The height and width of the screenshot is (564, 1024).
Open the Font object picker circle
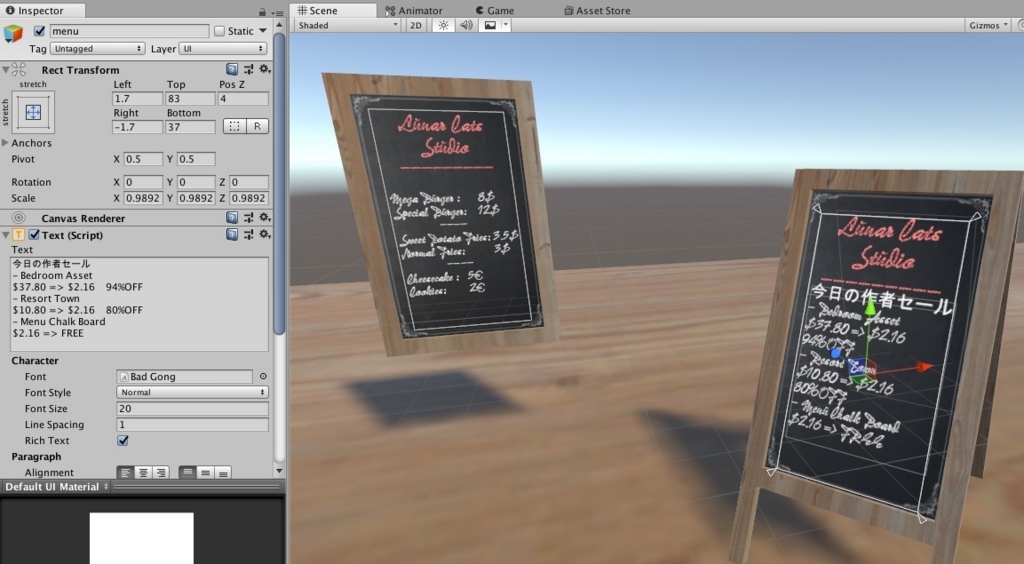(x=263, y=377)
